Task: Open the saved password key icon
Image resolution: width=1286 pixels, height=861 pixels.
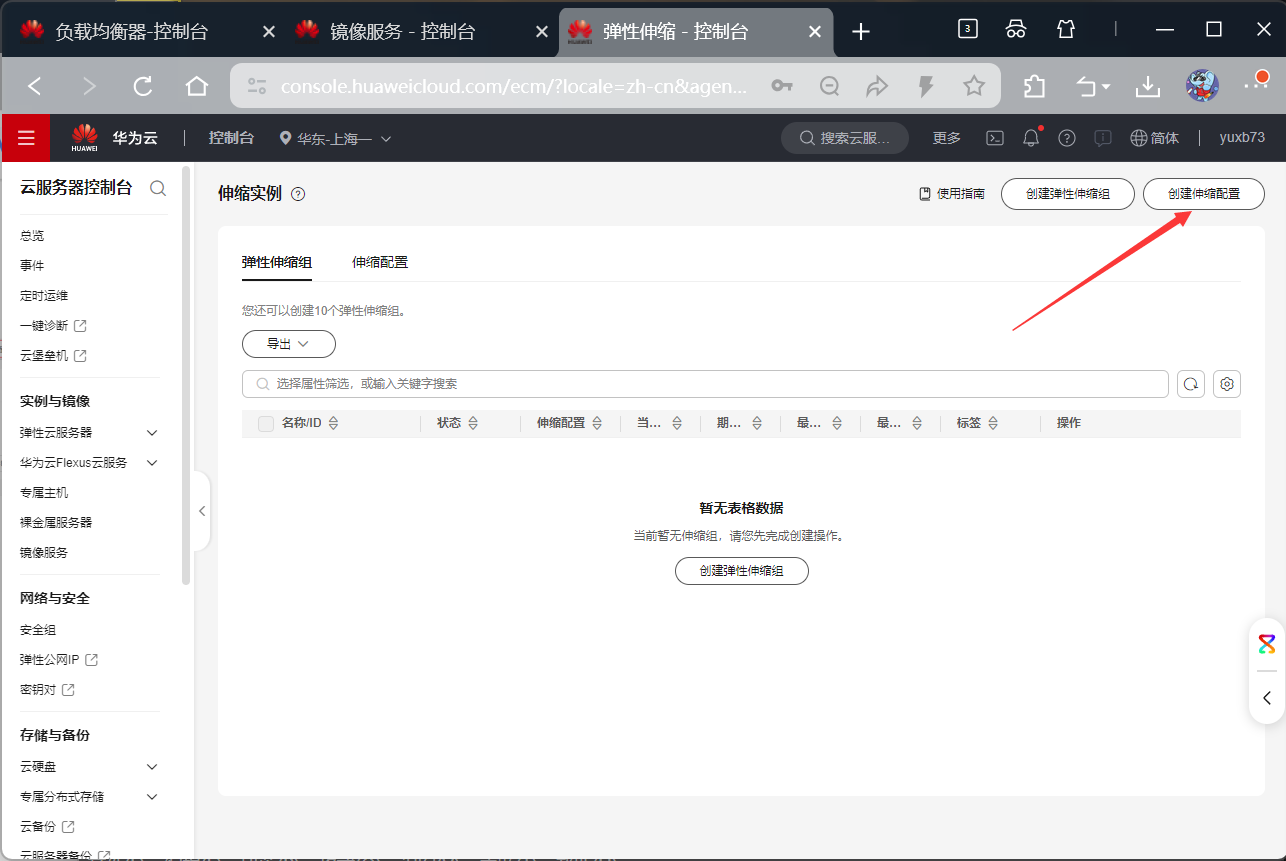Action: pos(782,87)
